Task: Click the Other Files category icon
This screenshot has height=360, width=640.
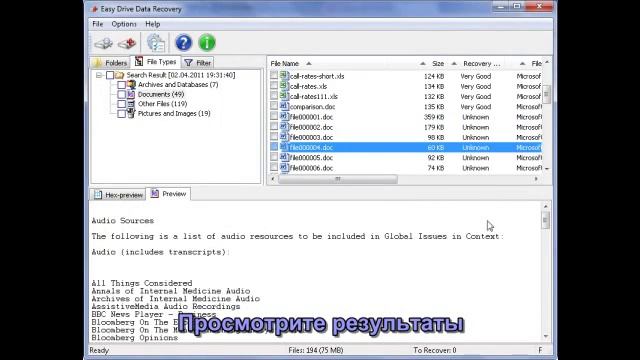Action: 131,104
